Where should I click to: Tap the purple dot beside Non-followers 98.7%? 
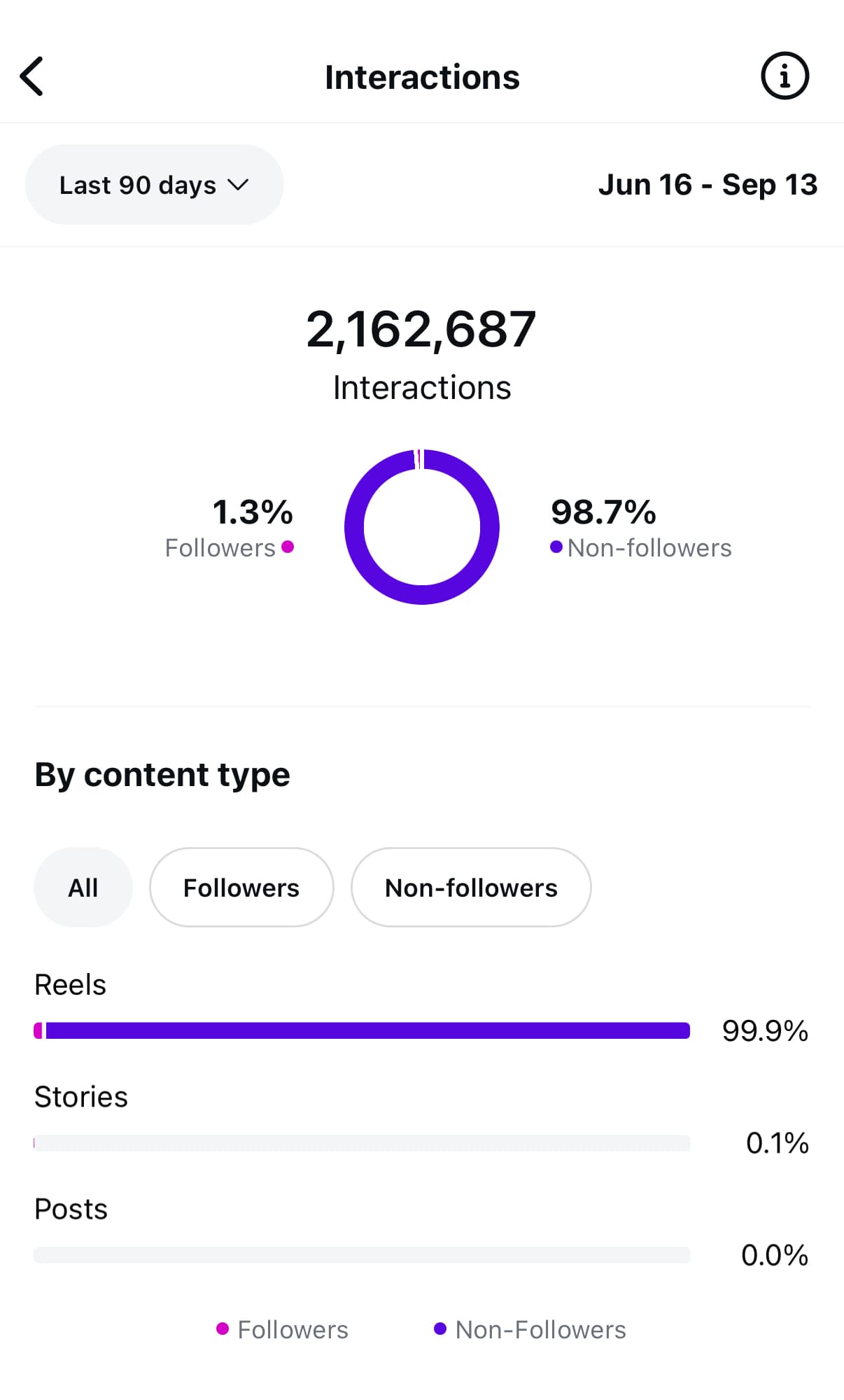coord(556,547)
